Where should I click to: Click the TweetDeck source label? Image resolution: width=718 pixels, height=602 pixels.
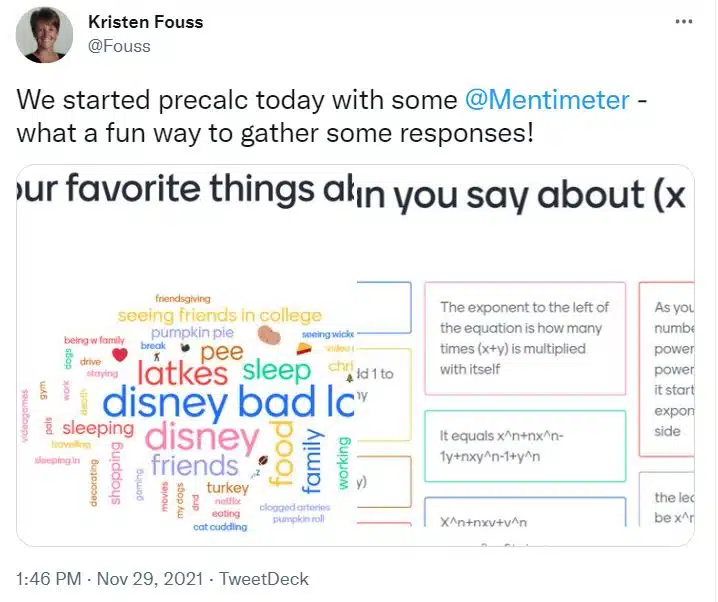(264, 579)
